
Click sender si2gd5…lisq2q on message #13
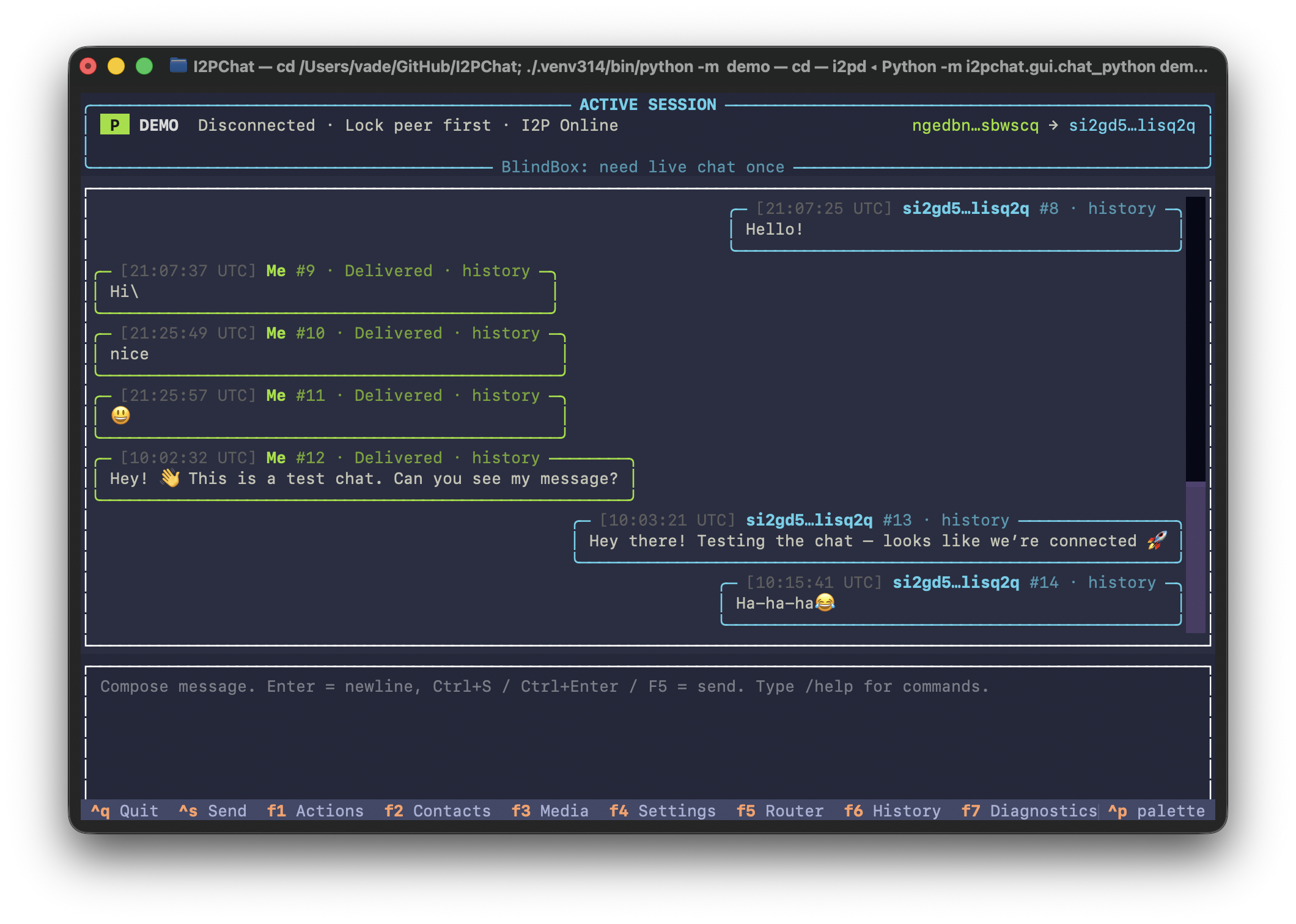(809, 520)
